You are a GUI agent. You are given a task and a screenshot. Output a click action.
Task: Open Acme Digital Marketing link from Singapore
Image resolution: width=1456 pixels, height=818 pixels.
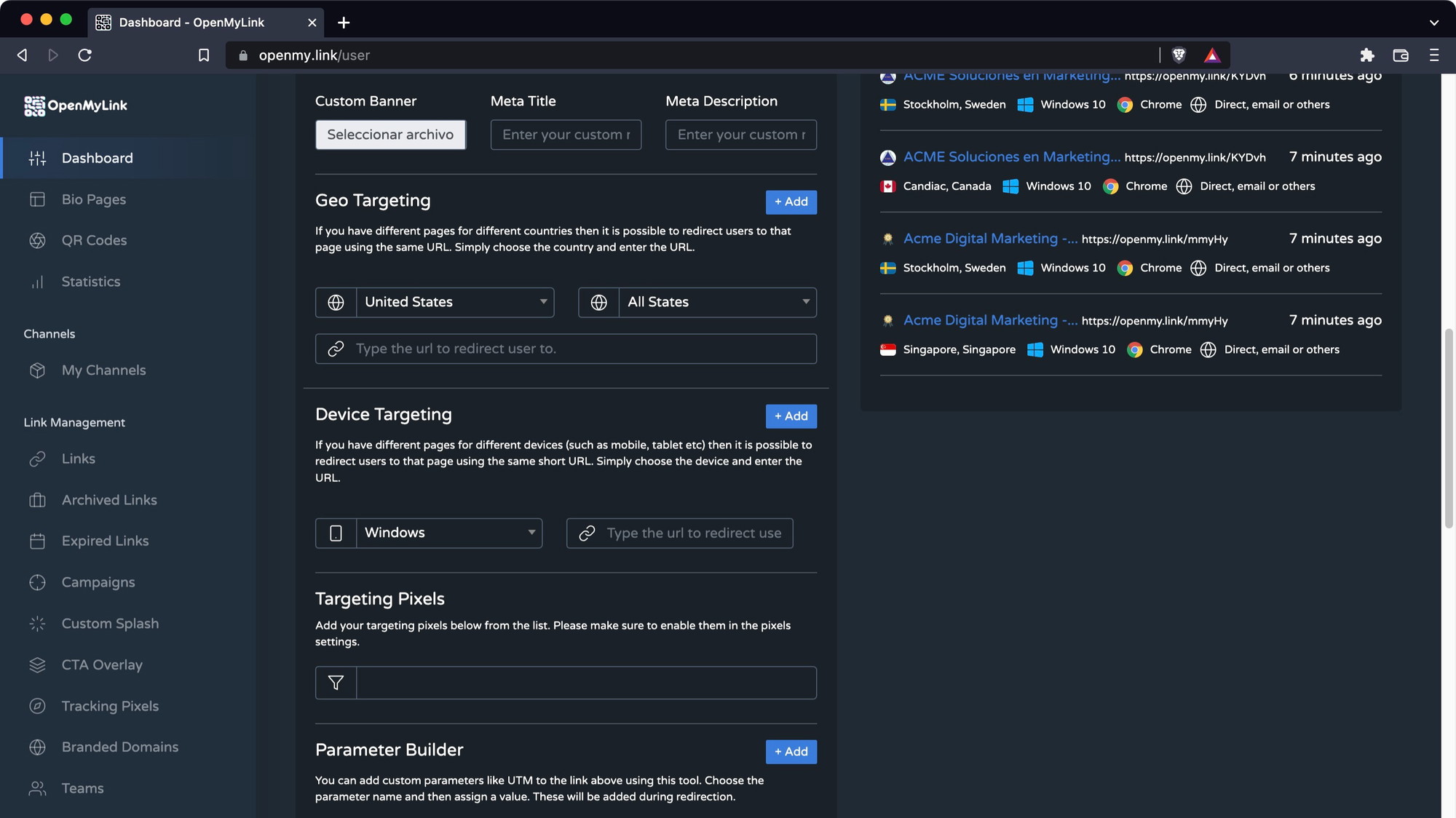(x=990, y=320)
